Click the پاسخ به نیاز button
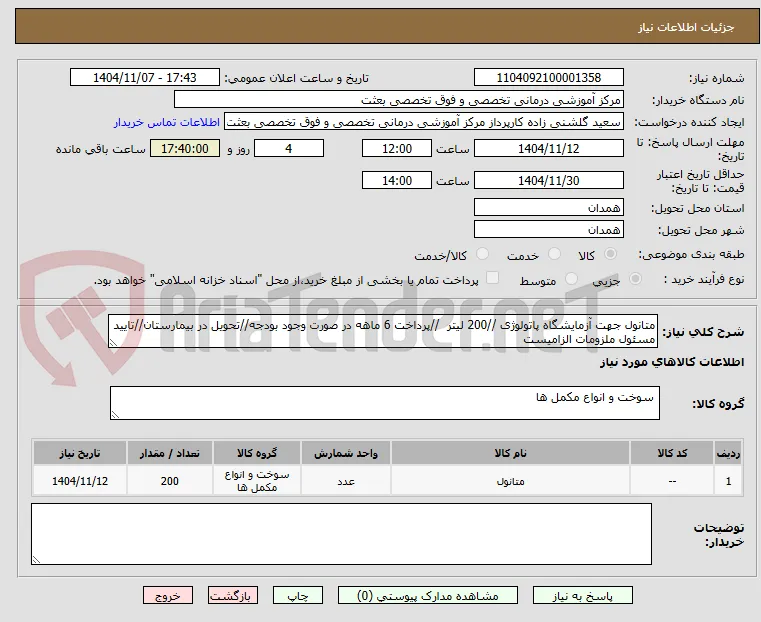 pos(582,595)
